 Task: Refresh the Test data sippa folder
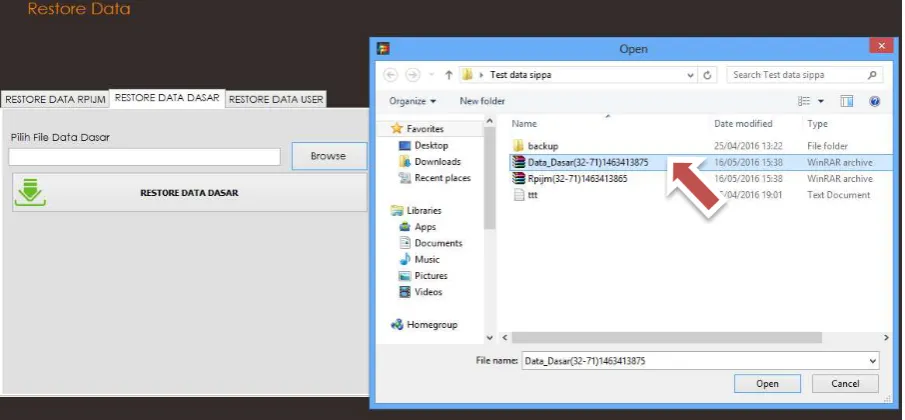pos(707,75)
